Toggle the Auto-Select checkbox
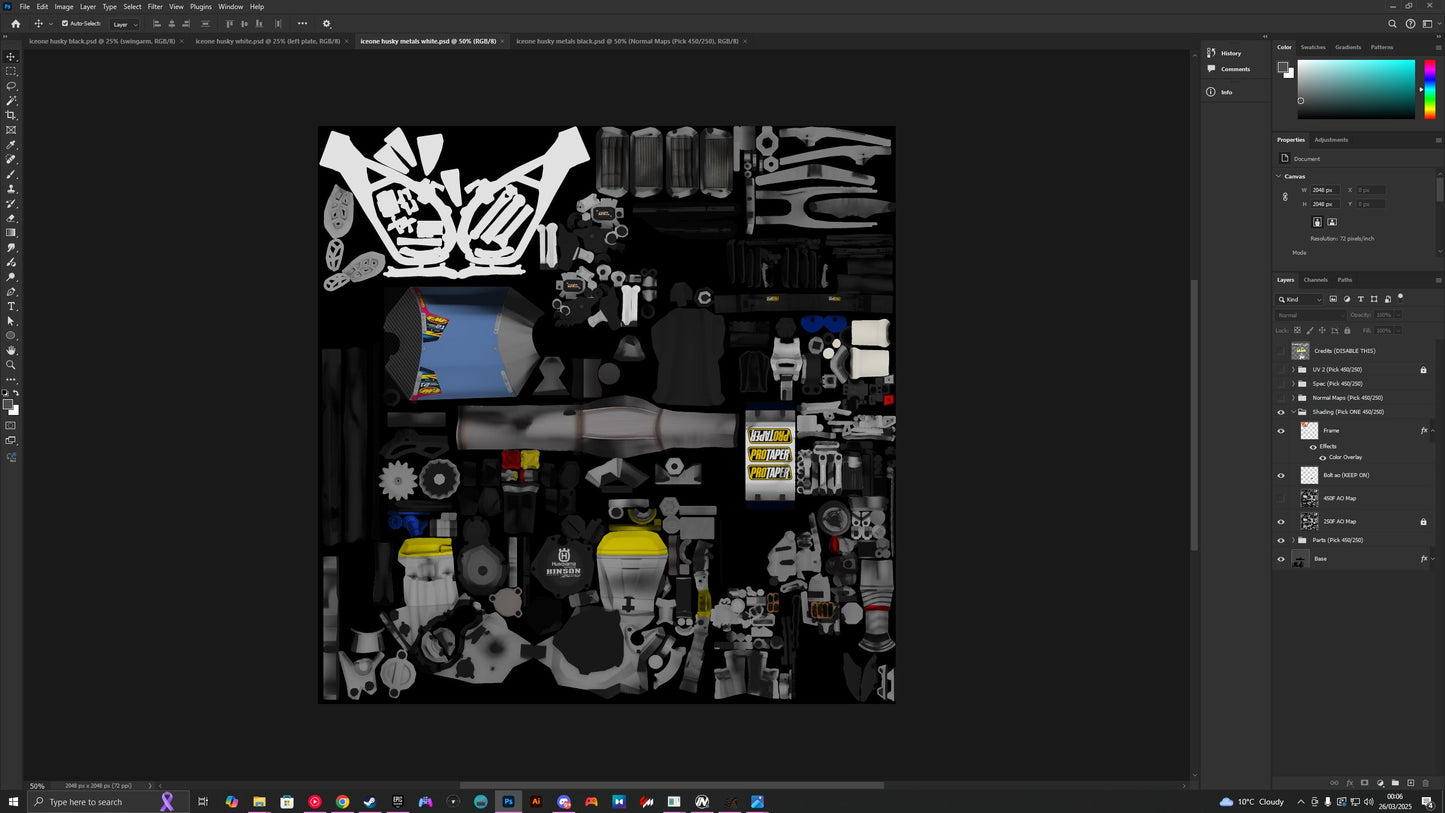This screenshot has width=1445, height=813. (x=65, y=23)
